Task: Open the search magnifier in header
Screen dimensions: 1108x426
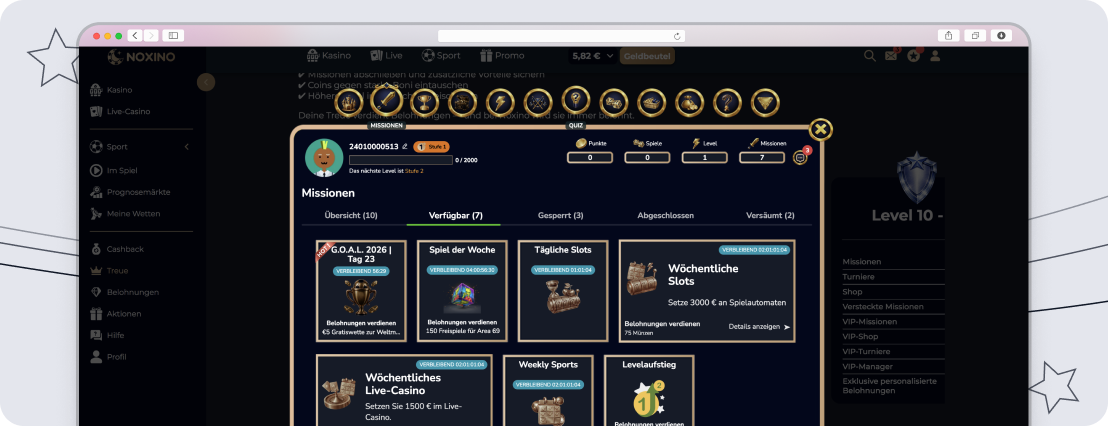Action: coord(870,56)
